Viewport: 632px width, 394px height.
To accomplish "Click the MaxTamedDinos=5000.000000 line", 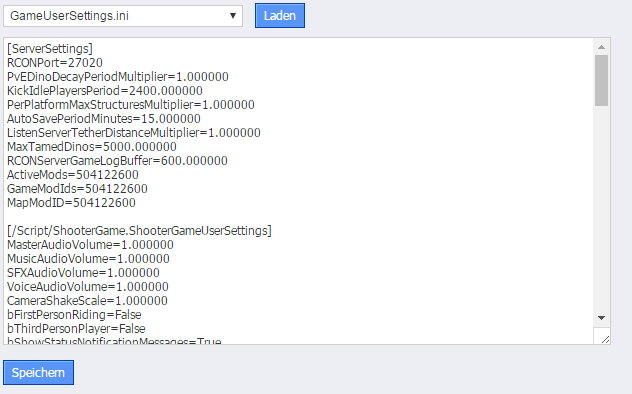I will pos(92,147).
